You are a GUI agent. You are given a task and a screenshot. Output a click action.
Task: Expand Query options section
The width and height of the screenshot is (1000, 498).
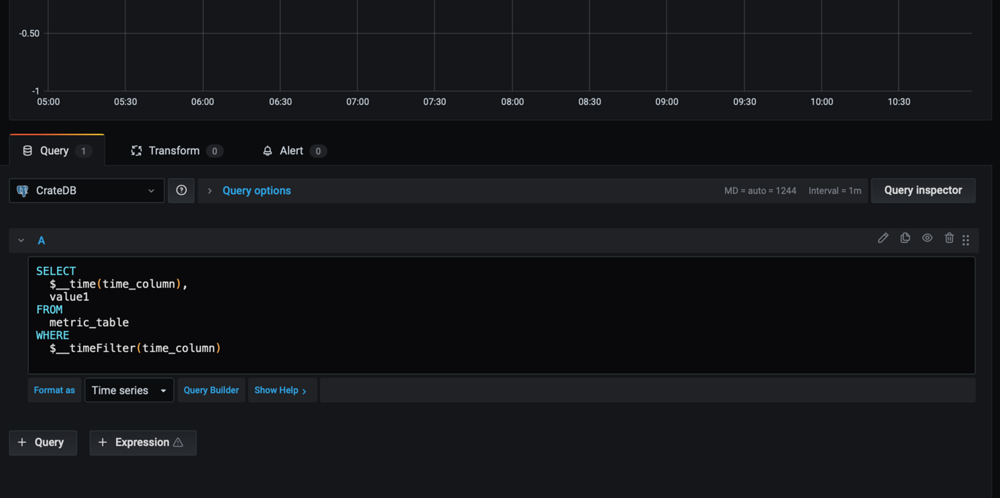tap(256, 191)
